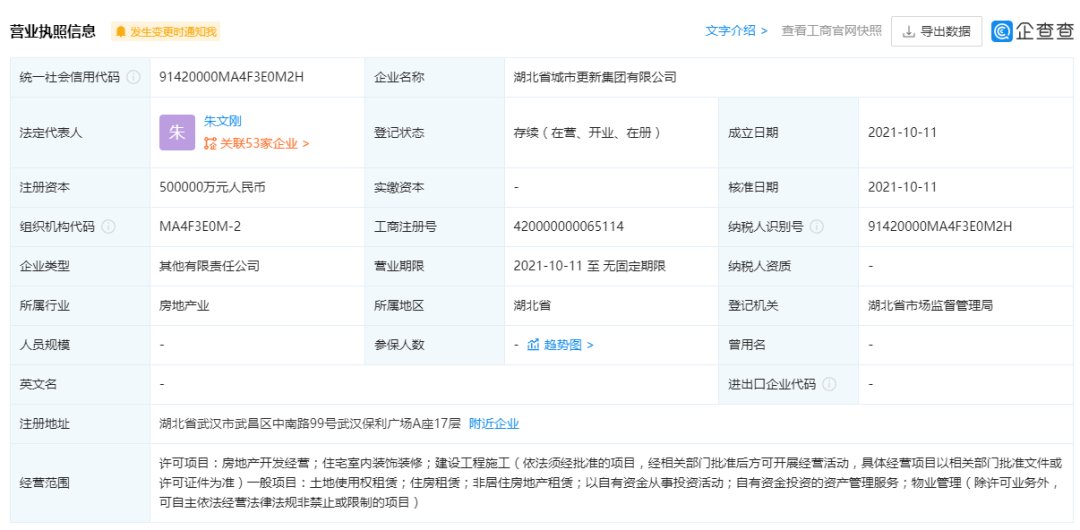Click the bell icon in 发生变更时通知我
This screenshot has width=1080, height=530.
click(x=121, y=32)
